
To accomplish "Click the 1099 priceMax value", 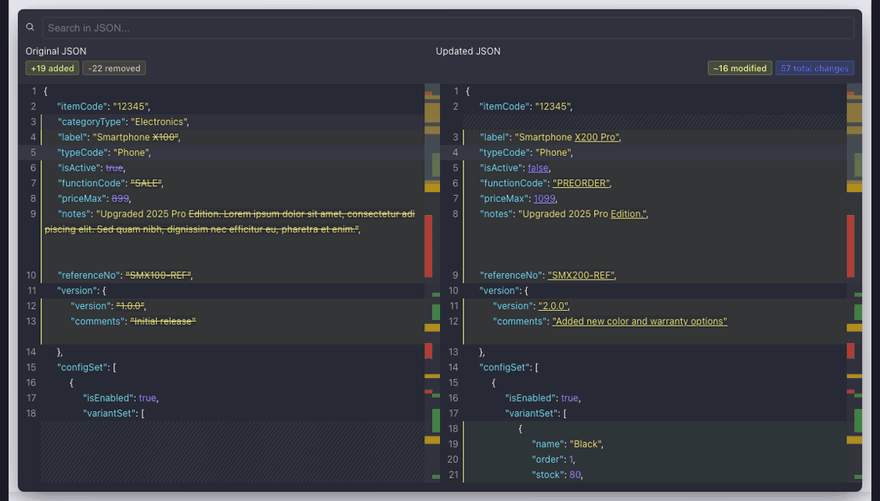I will click(x=544, y=198).
